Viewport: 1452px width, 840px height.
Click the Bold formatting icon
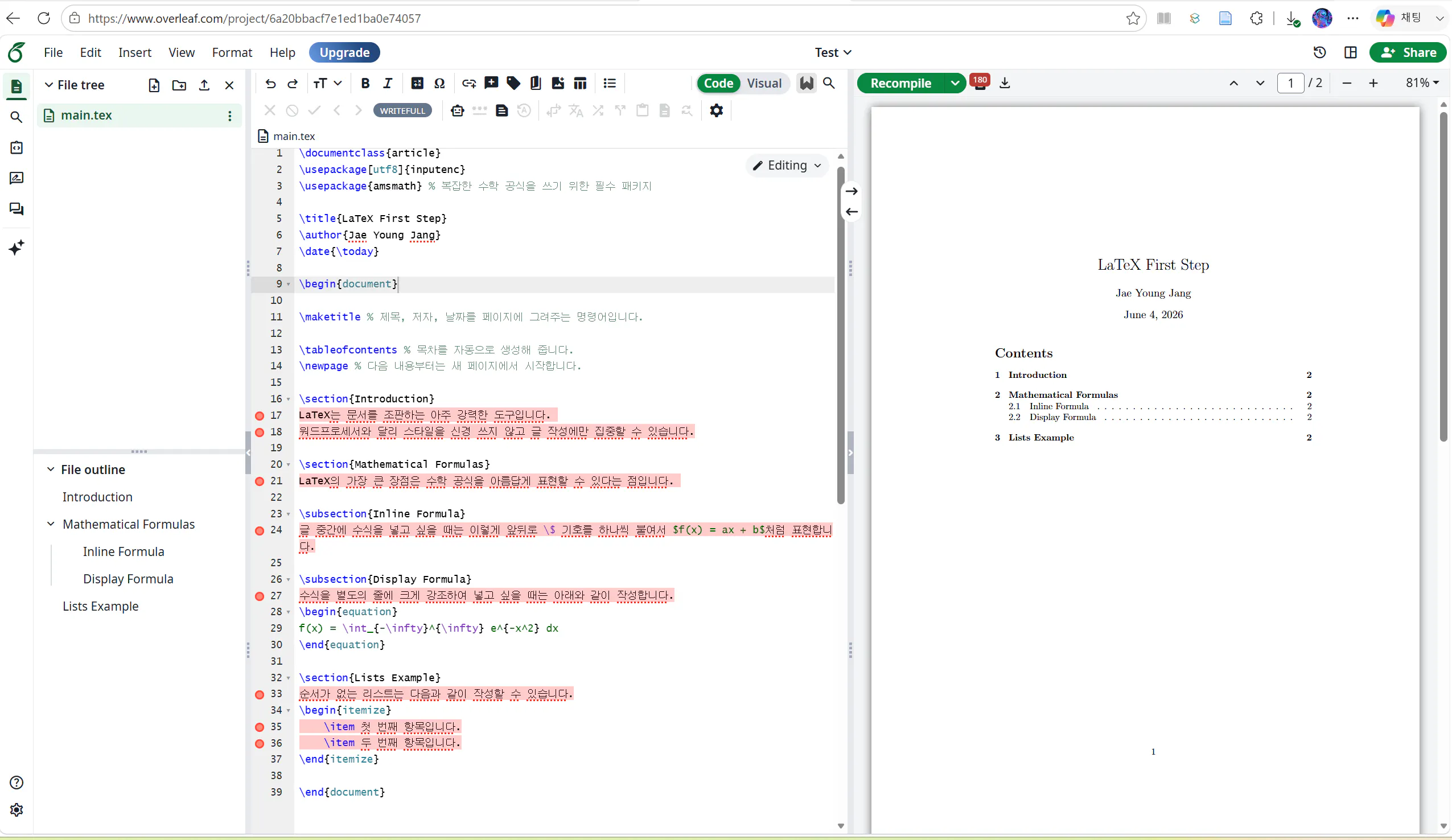pos(365,84)
